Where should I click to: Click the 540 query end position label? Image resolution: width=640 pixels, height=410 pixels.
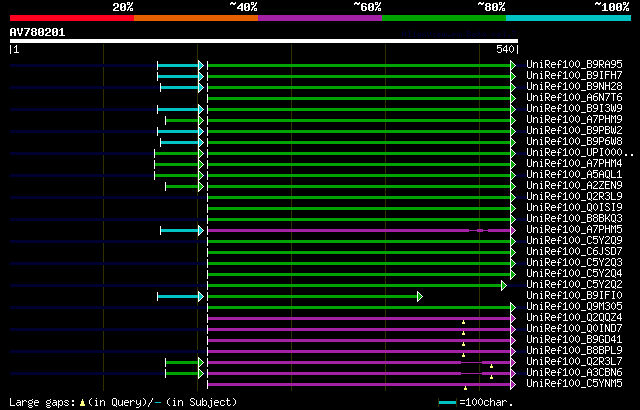pos(505,49)
